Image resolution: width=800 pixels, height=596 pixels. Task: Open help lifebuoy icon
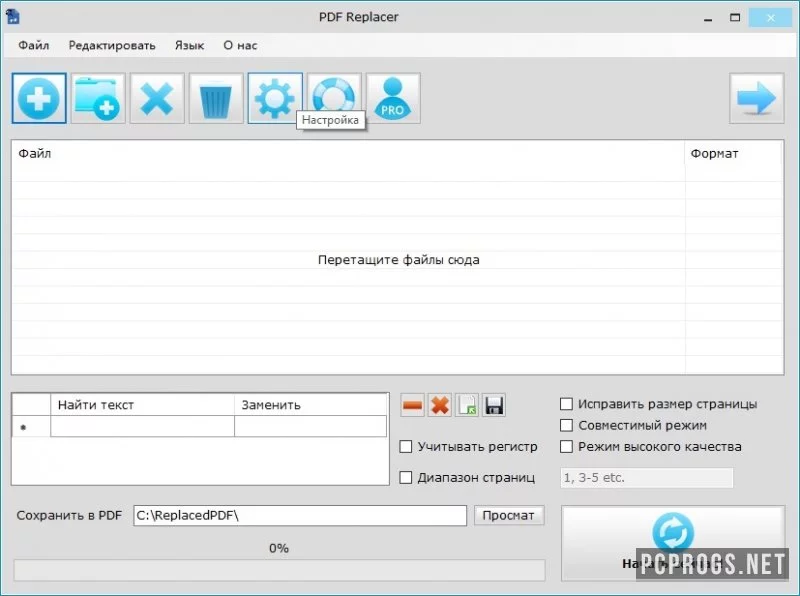334,93
